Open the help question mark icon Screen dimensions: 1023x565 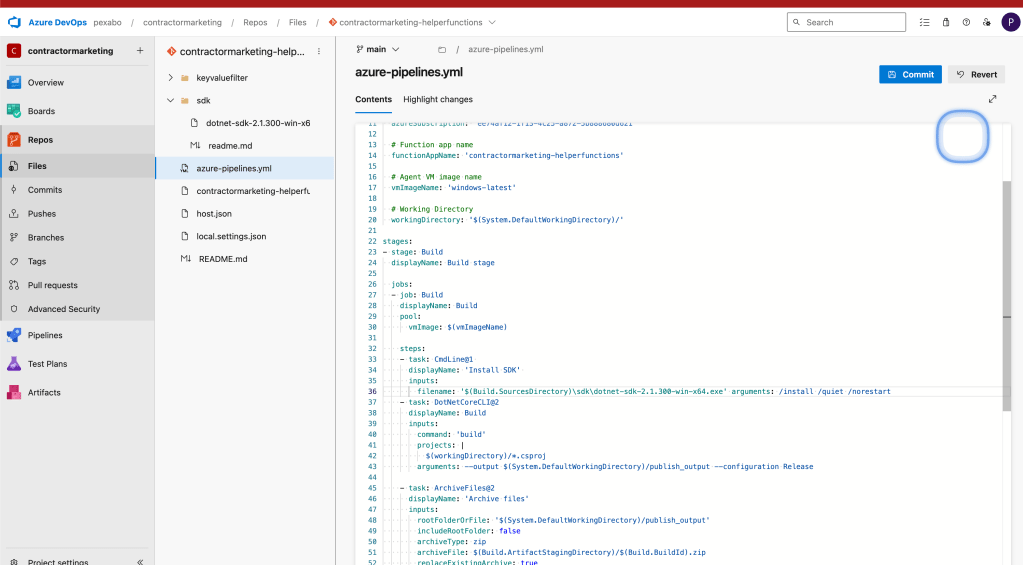point(966,22)
